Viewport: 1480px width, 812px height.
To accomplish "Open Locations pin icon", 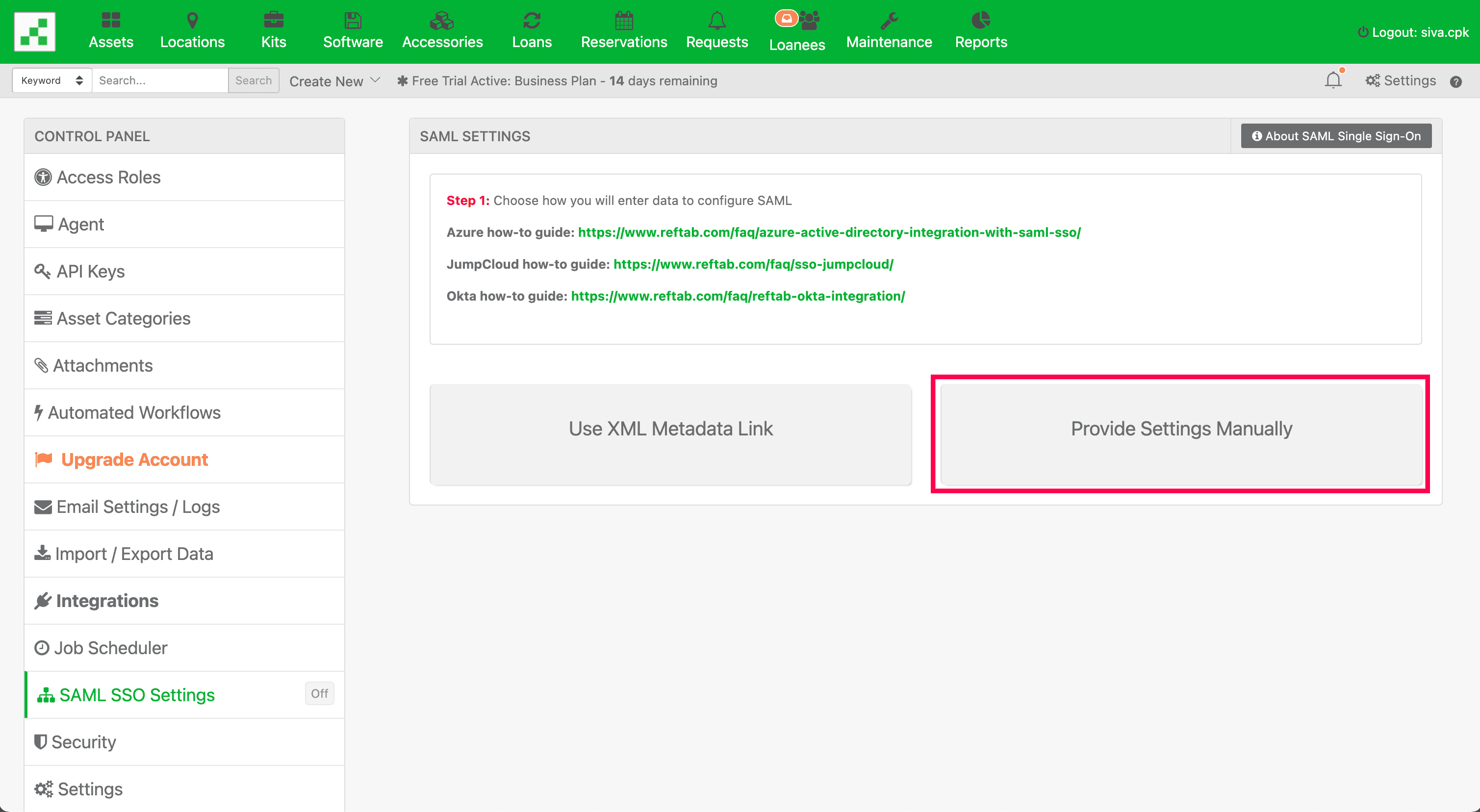I will coord(192,21).
